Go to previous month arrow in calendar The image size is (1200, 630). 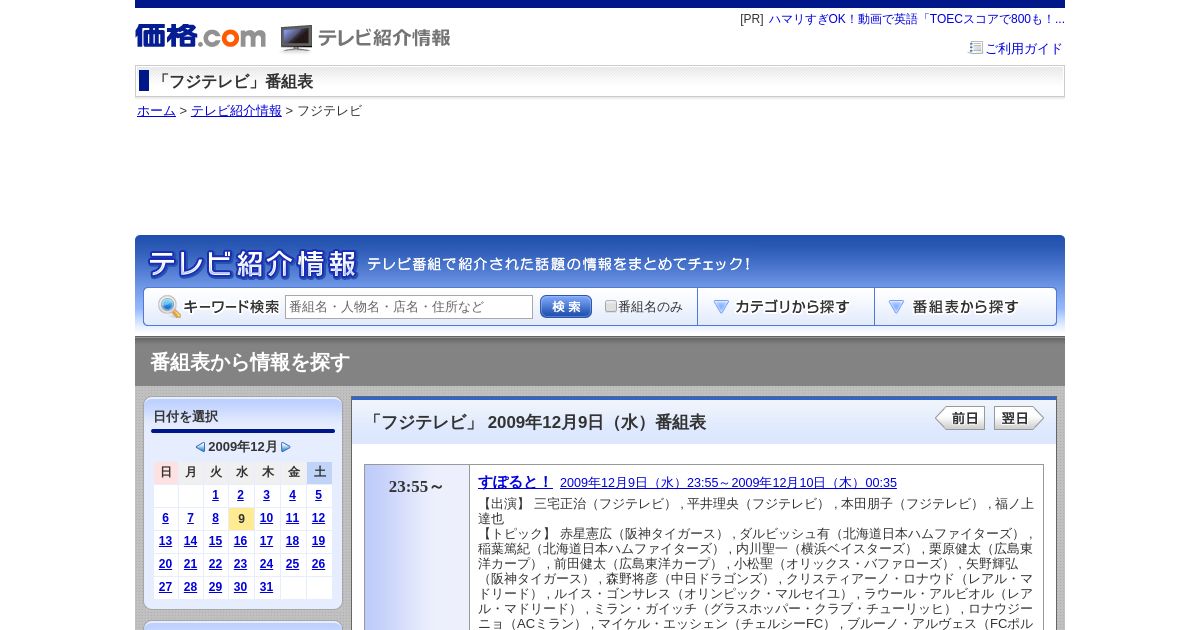200,447
